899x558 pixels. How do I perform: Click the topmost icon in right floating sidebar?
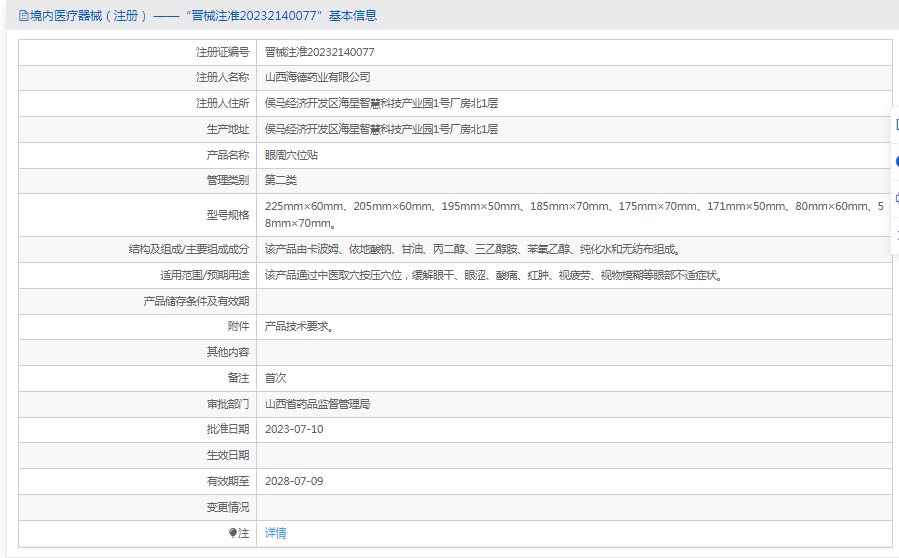pyautogui.click(x=896, y=125)
